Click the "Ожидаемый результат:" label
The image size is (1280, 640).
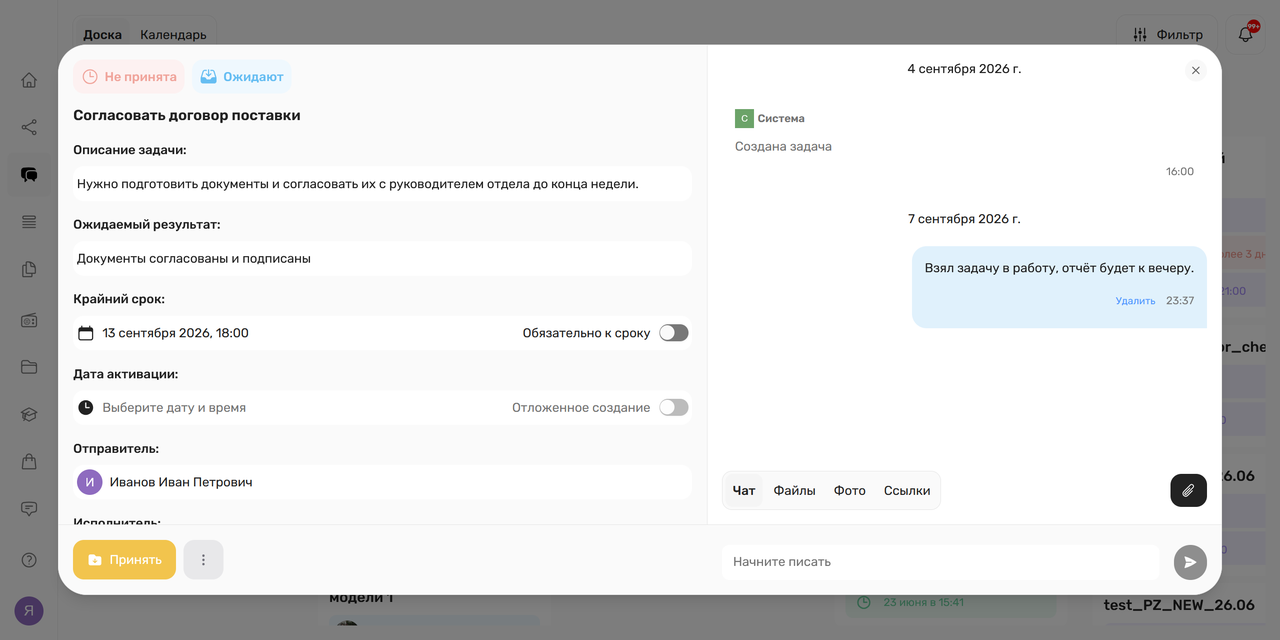pyautogui.click(x=147, y=225)
